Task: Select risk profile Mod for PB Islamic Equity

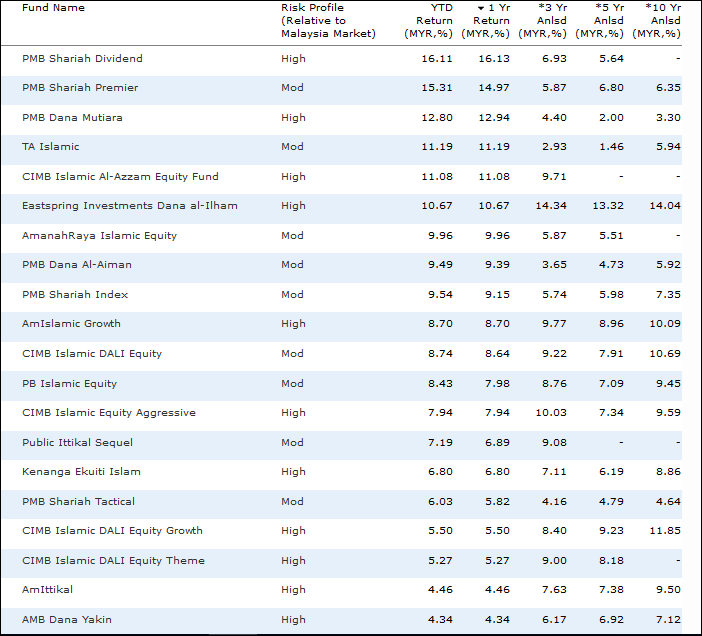Action: point(292,384)
